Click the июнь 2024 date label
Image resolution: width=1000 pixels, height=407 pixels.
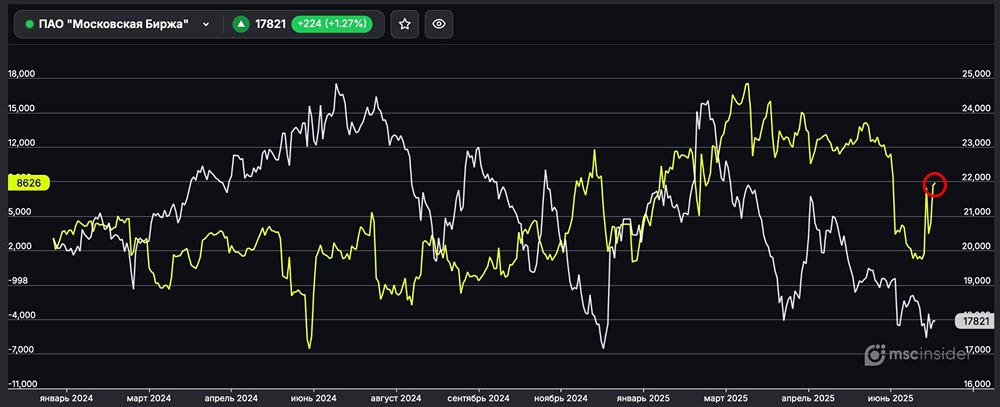314,398
